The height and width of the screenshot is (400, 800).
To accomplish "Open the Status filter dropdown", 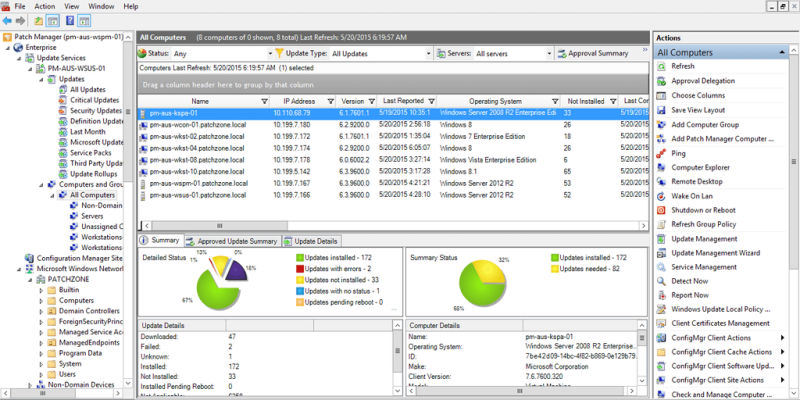I will pos(270,53).
